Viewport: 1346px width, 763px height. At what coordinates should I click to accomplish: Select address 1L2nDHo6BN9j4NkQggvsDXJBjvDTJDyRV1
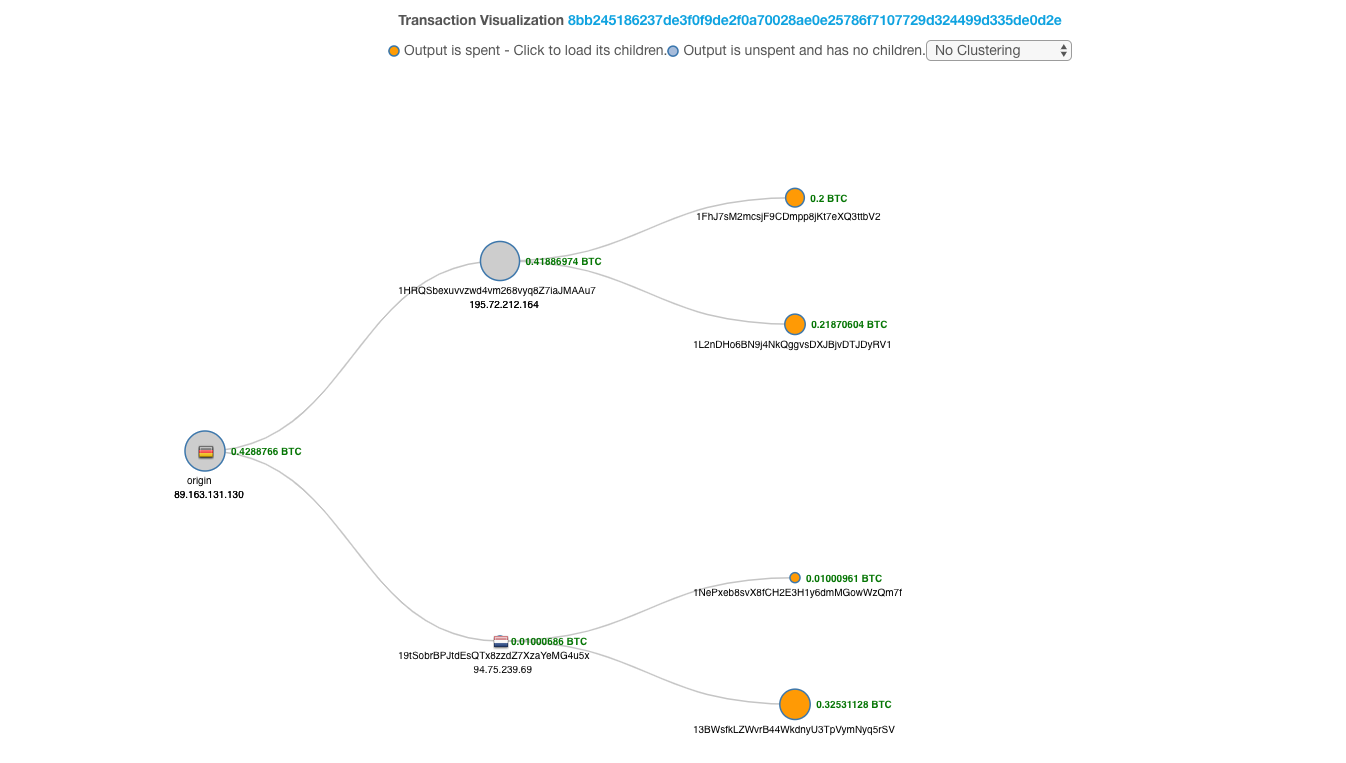point(792,344)
